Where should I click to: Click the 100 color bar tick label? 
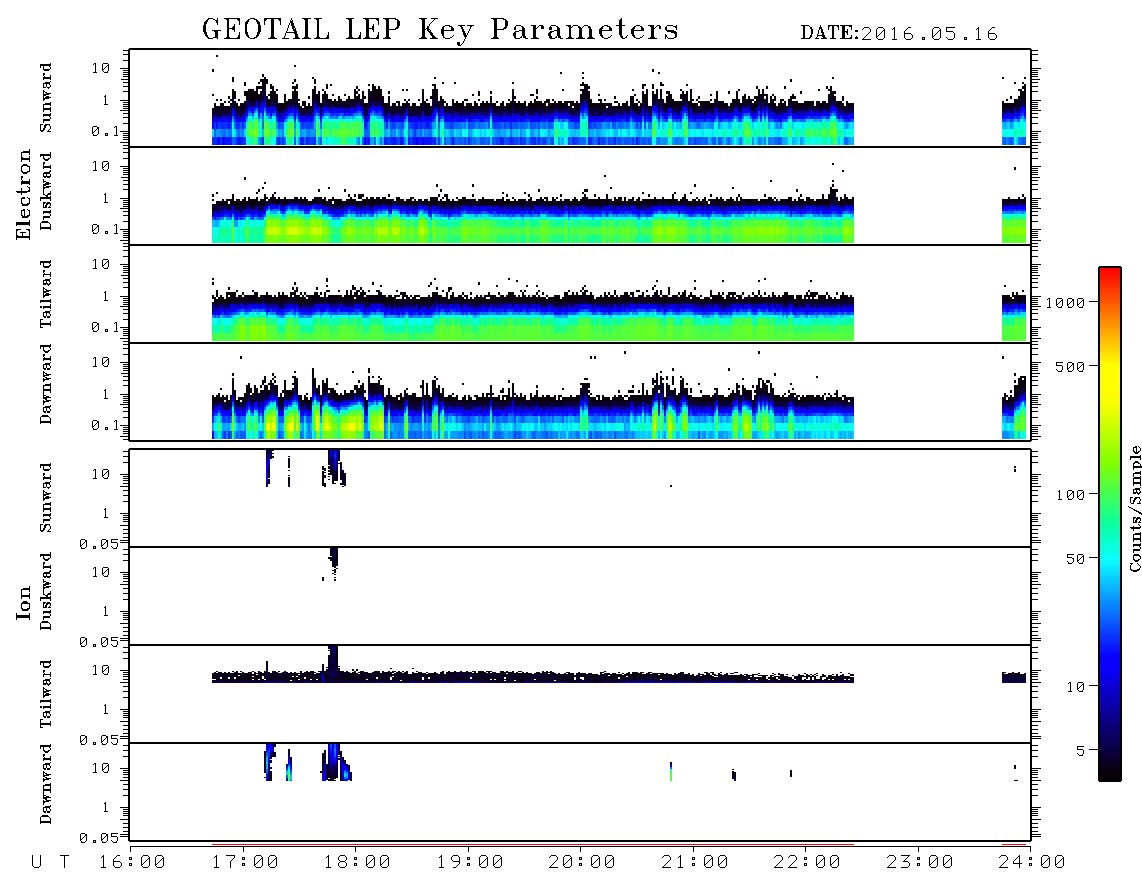tap(1071, 495)
